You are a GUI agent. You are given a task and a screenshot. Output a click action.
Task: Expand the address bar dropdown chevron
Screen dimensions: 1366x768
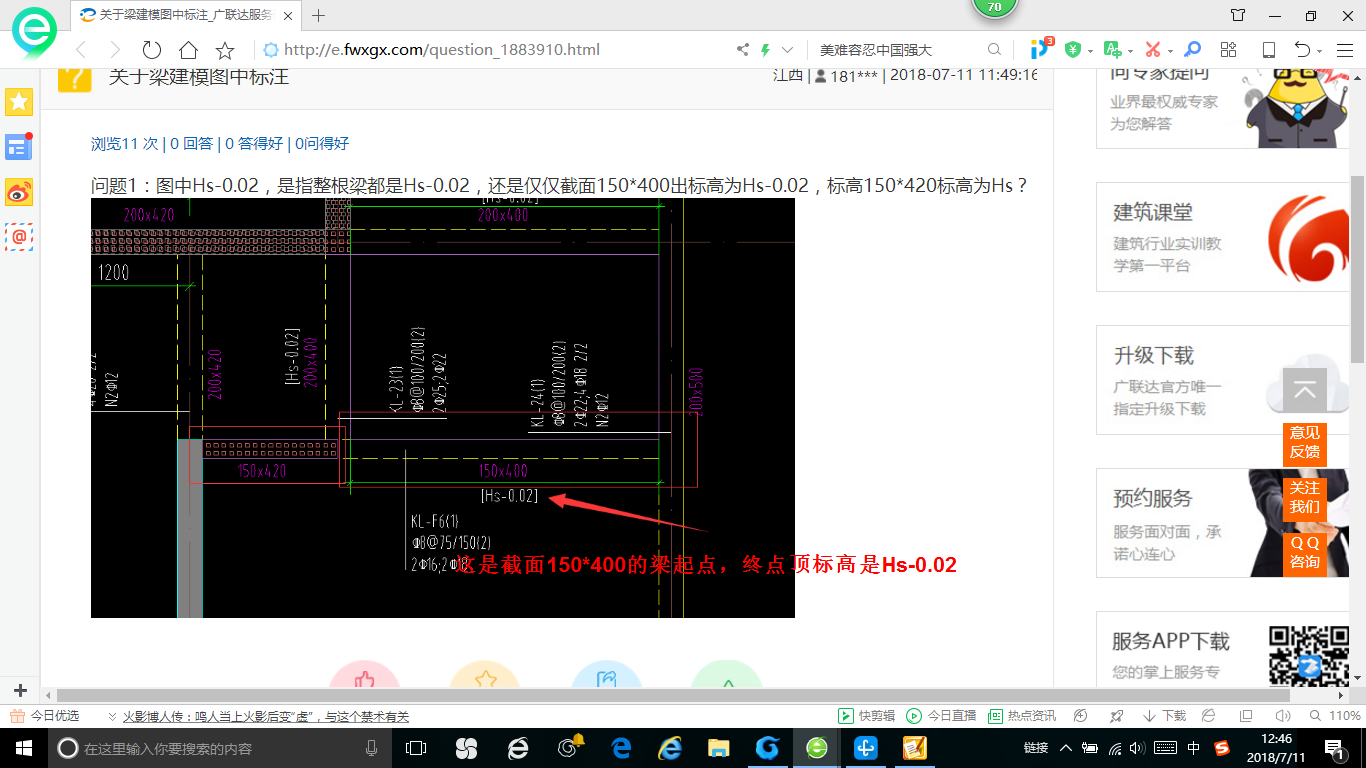pos(788,50)
